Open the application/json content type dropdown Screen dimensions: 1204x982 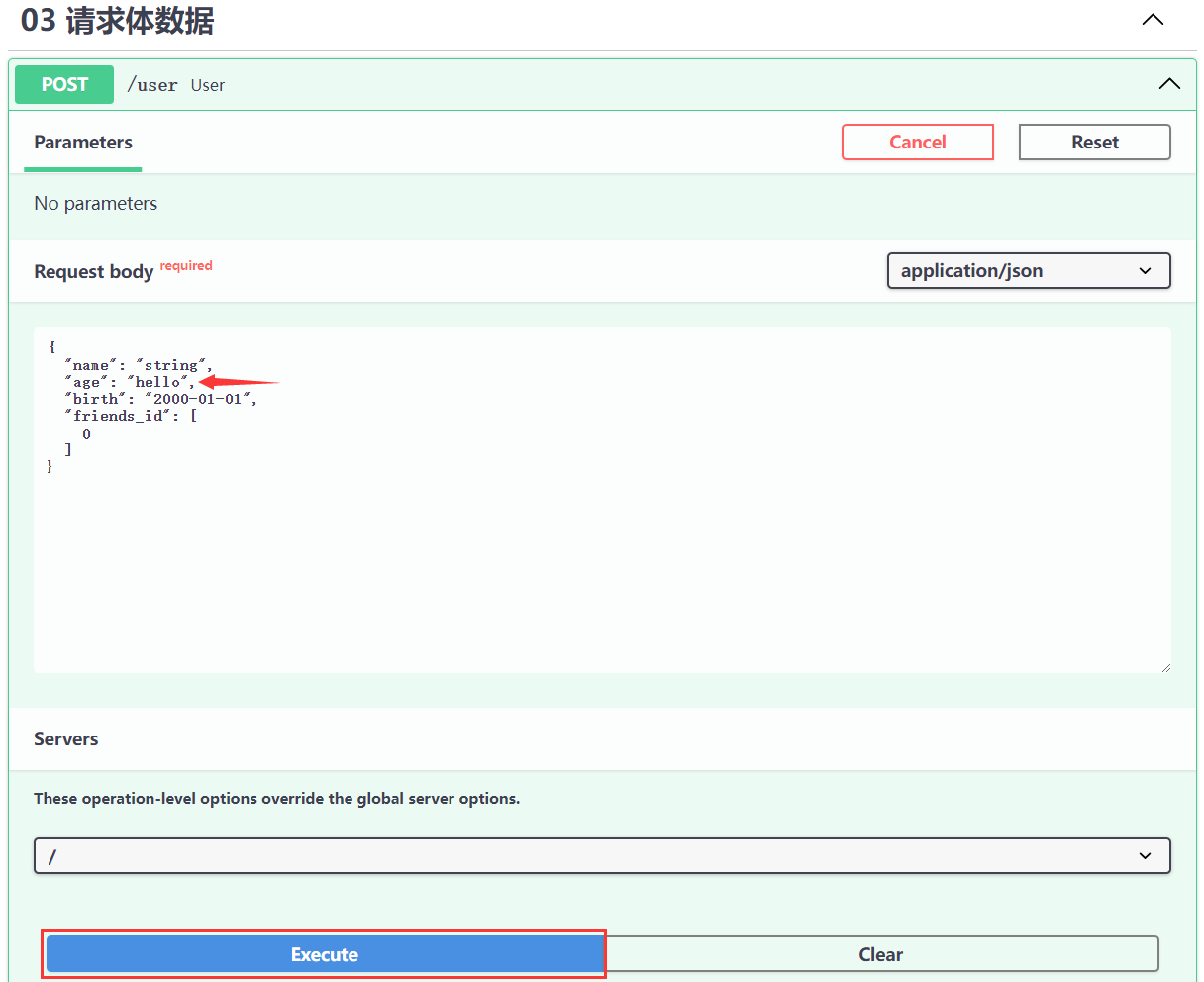(x=1028, y=271)
